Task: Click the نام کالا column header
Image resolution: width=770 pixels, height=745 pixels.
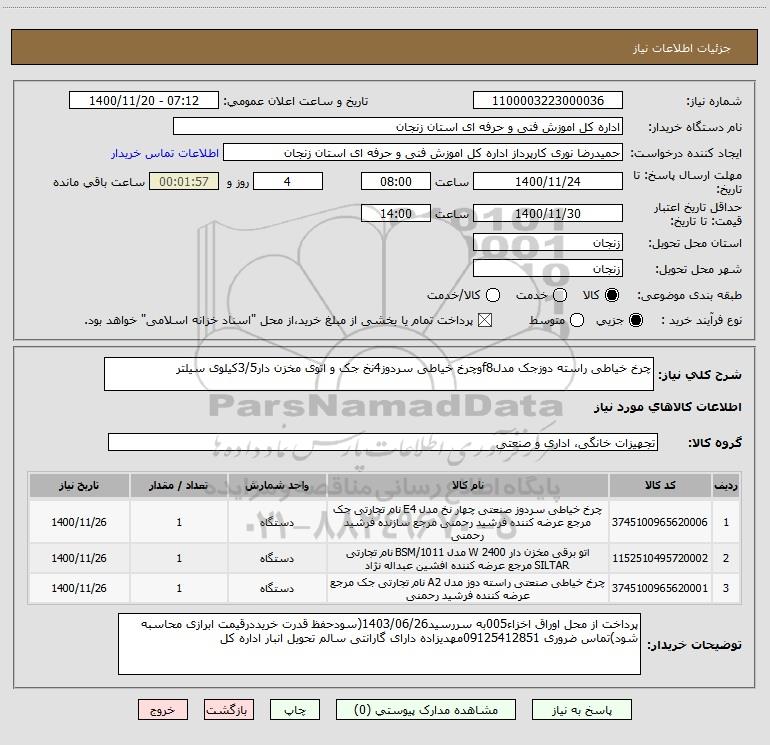Action: point(468,485)
